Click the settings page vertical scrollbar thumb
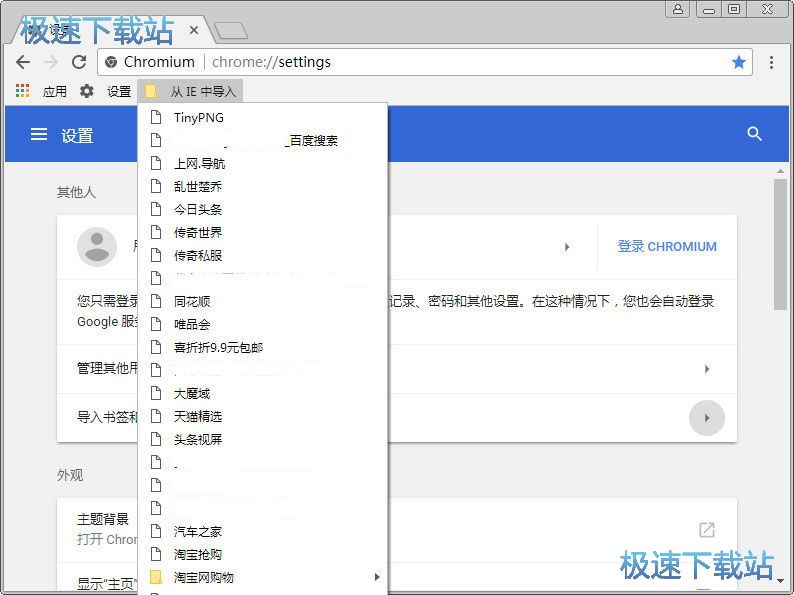Viewport: 794px width, 595px height. 780,244
